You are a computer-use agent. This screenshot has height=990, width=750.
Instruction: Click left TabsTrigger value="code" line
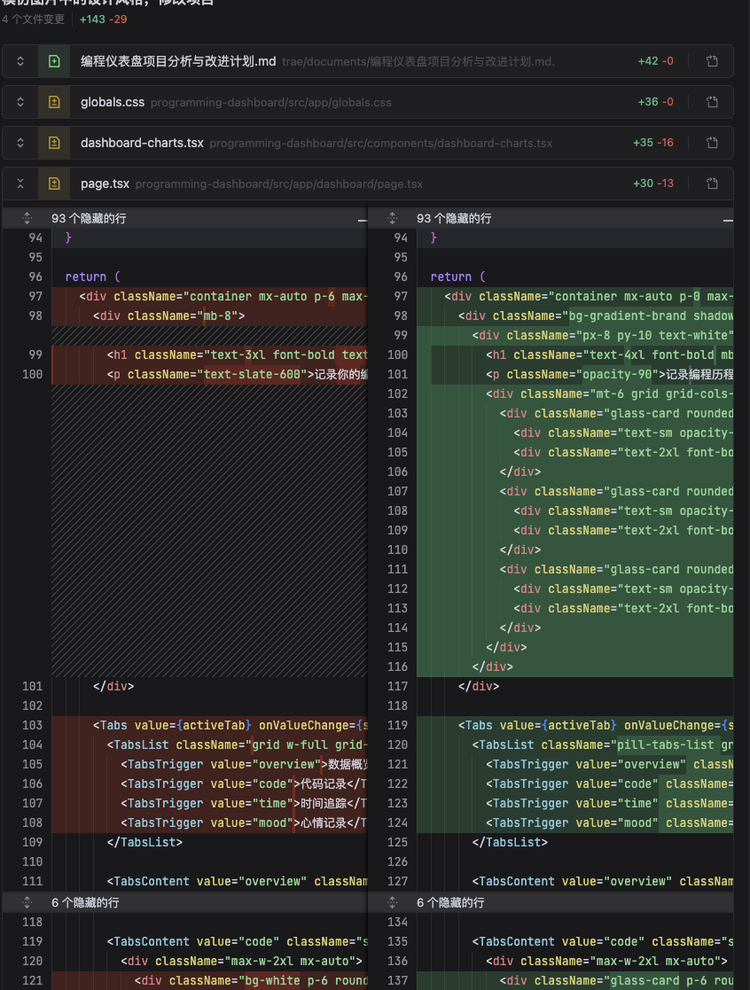(x=209, y=784)
